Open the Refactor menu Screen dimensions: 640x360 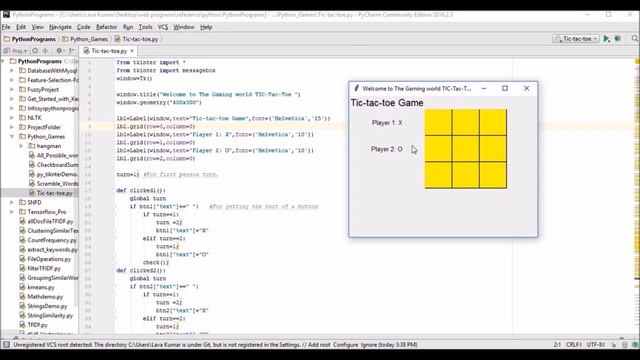point(107,27)
